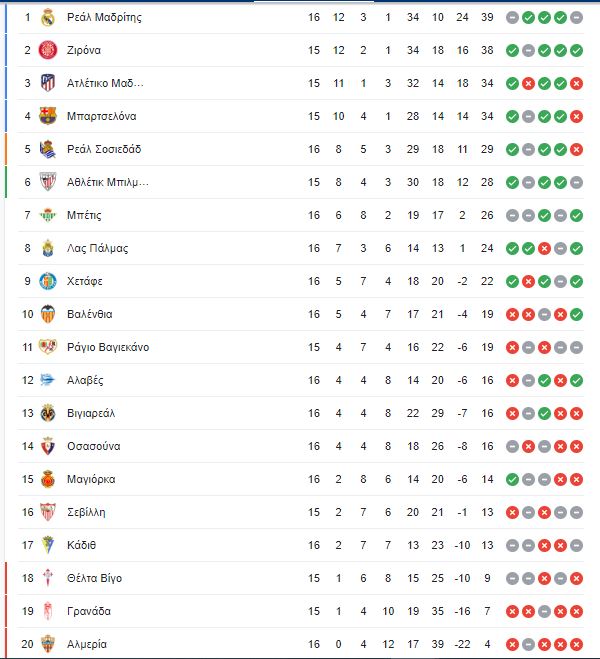Viewport: 600px width, 659px height.
Task: Click Ράγιο Βαγιεκάνο team name
Action: coord(108,347)
